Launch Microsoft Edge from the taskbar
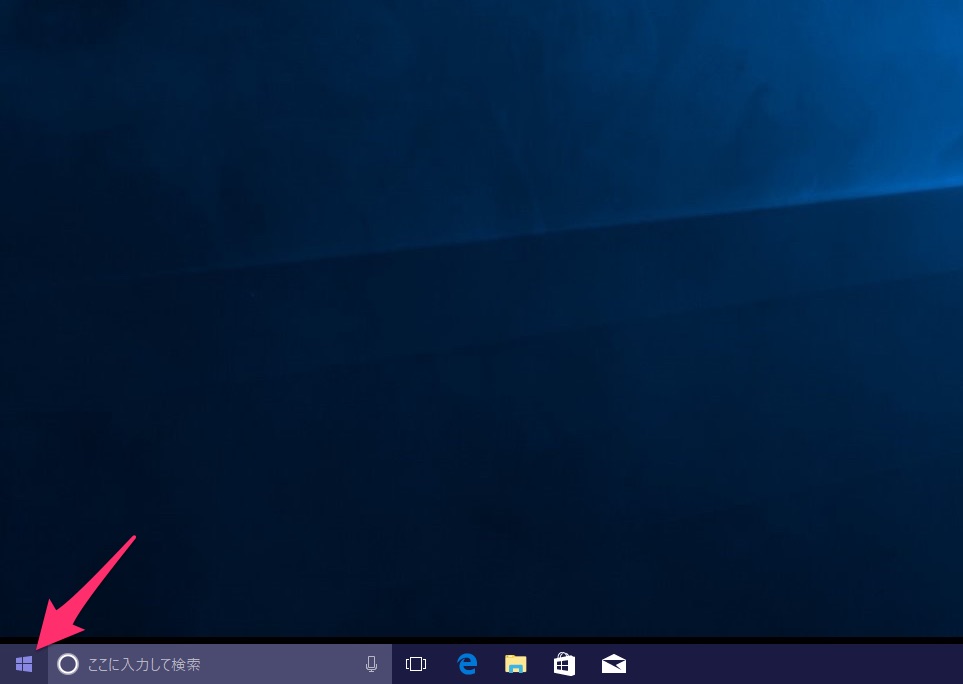 click(x=467, y=664)
